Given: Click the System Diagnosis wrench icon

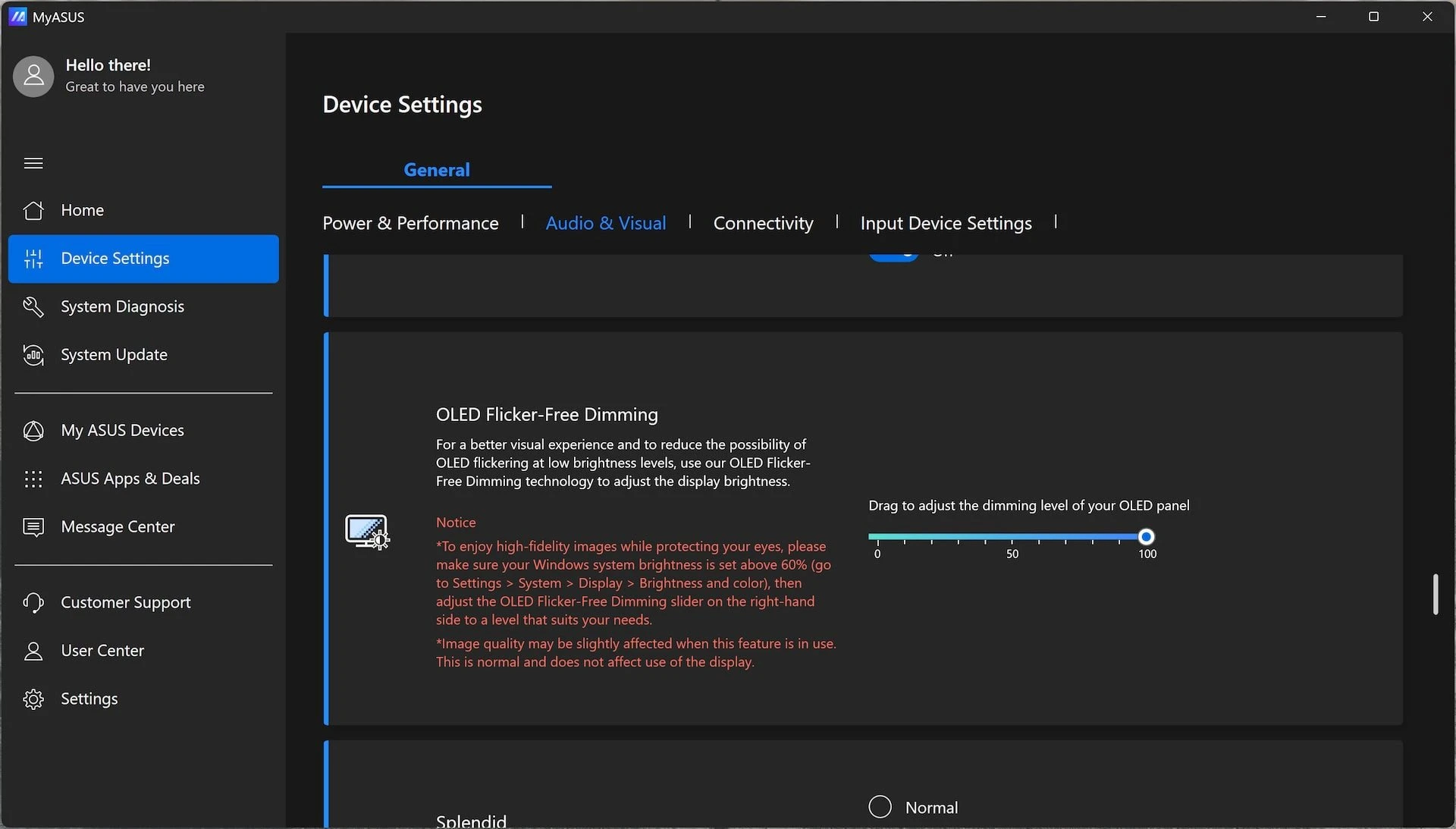Looking at the screenshot, I should (x=33, y=306).
